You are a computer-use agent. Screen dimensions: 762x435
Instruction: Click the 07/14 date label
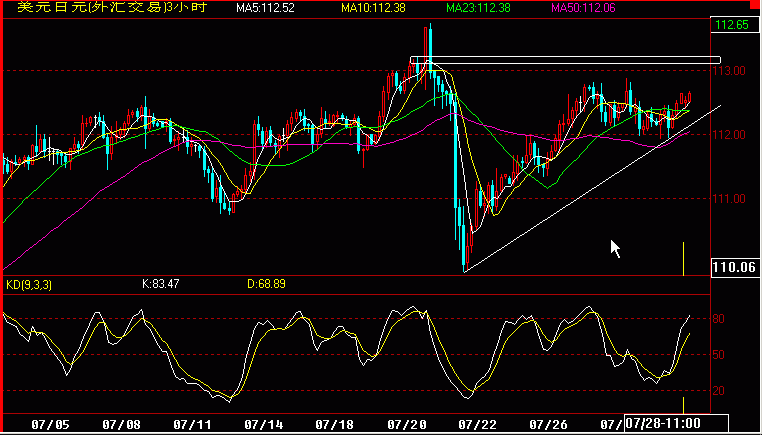(x=264, y=425)
